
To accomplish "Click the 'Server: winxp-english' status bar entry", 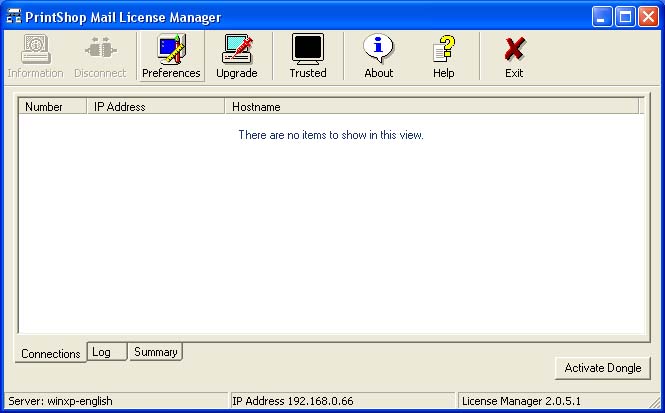I will point(115,401).
